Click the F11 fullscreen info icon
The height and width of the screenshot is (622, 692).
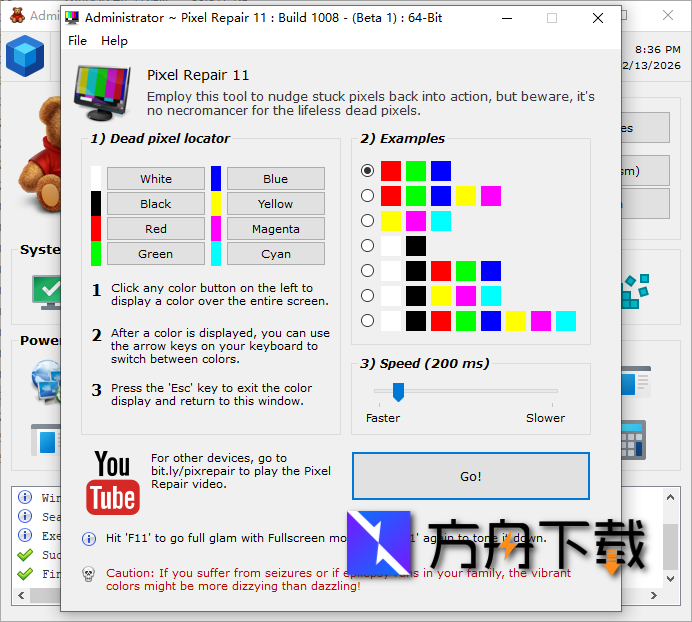coord(88,538)
